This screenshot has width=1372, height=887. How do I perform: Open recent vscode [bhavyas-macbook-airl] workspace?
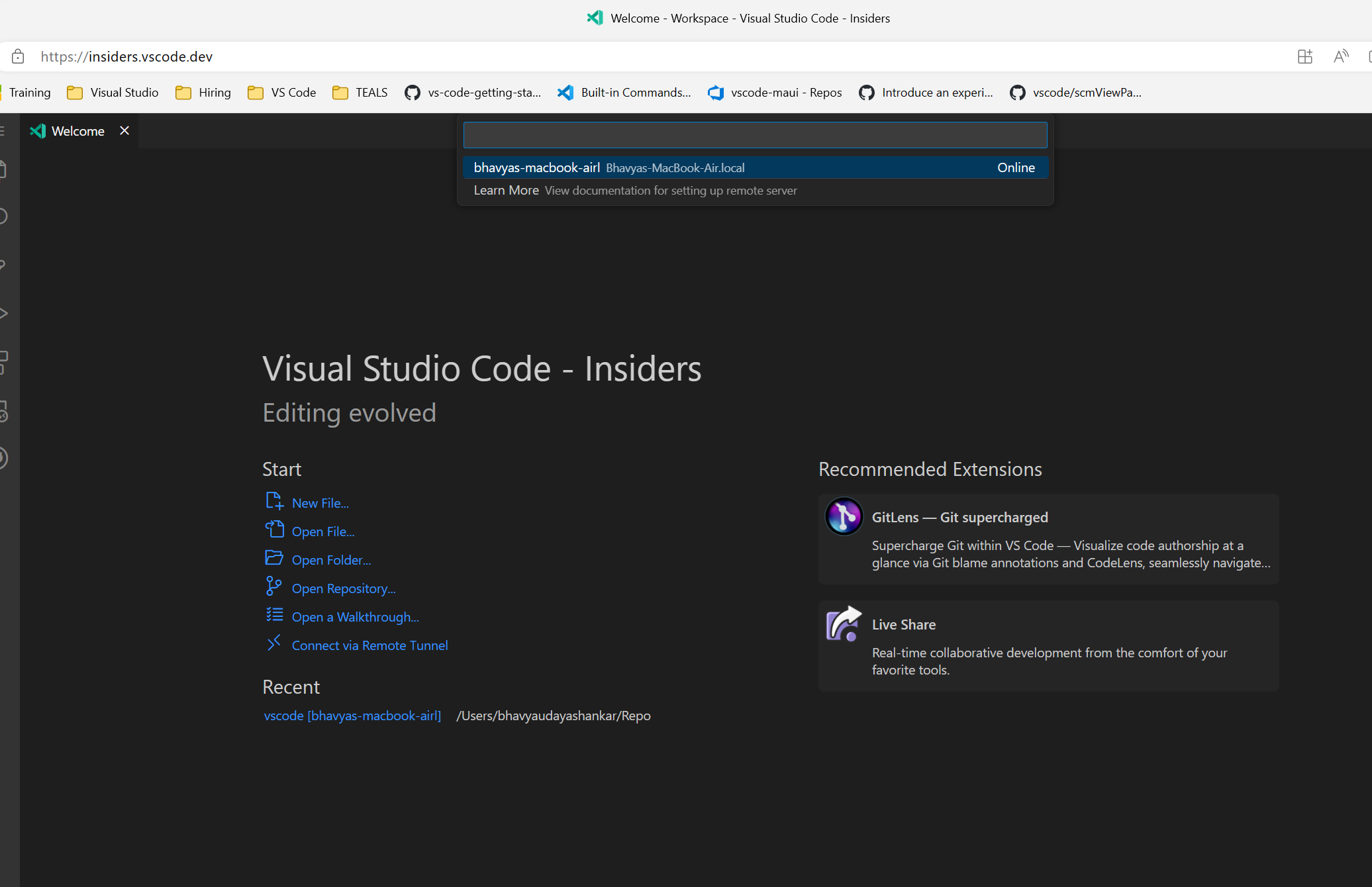[352, 716]
